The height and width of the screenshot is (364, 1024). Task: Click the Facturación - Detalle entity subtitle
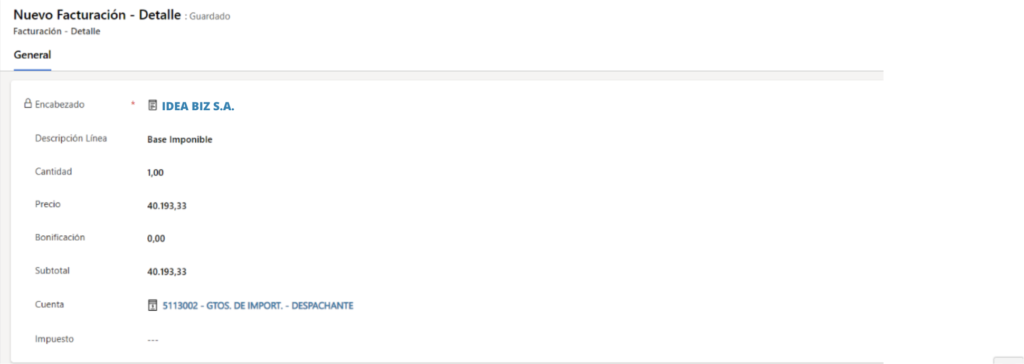(57, 31)
